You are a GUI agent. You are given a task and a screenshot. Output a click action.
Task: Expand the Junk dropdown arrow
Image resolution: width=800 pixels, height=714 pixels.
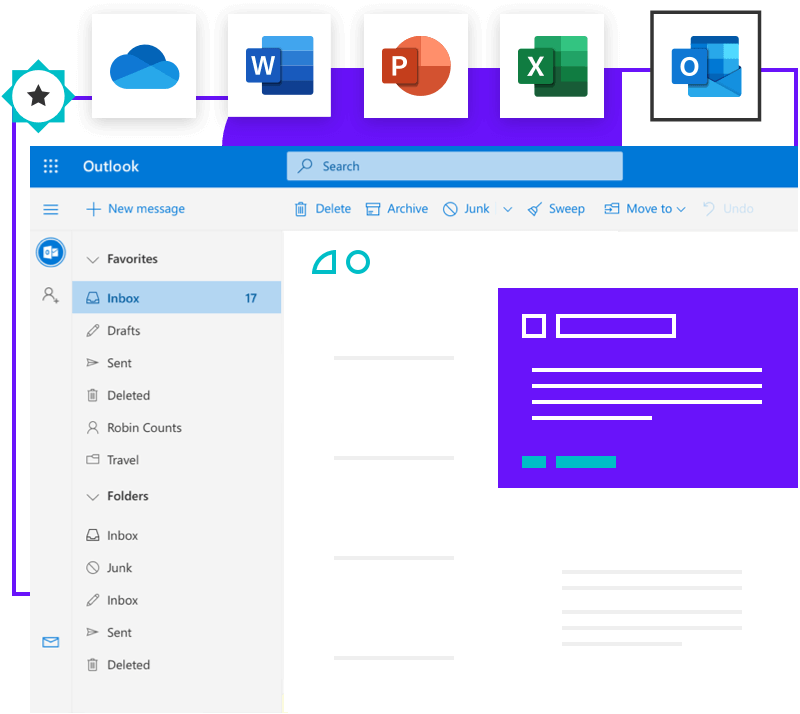(x=507, y=209)
